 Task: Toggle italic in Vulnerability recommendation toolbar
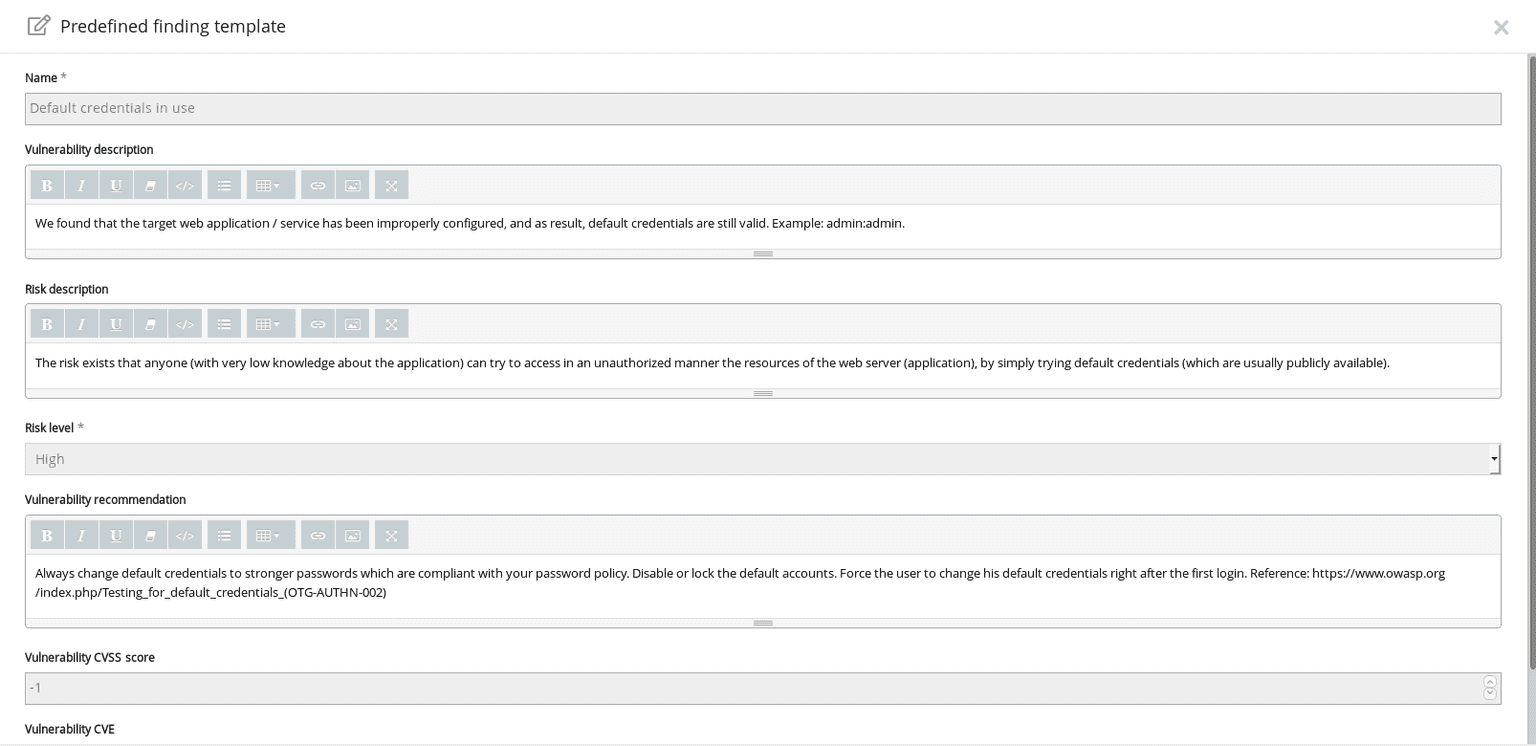point(81,534)
